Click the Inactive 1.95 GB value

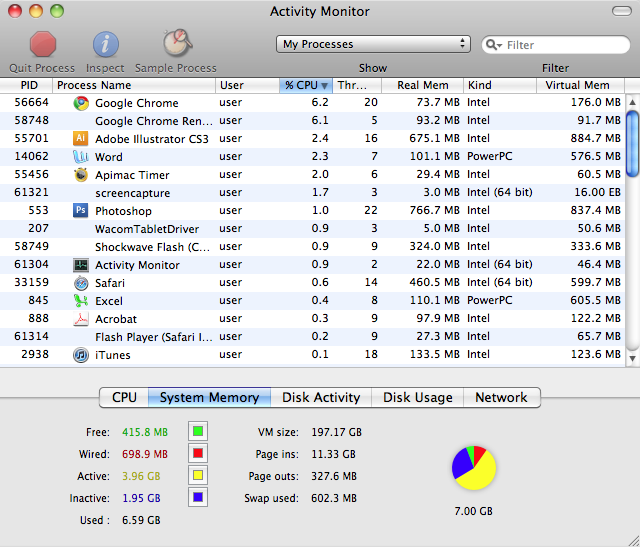[141, 498]
